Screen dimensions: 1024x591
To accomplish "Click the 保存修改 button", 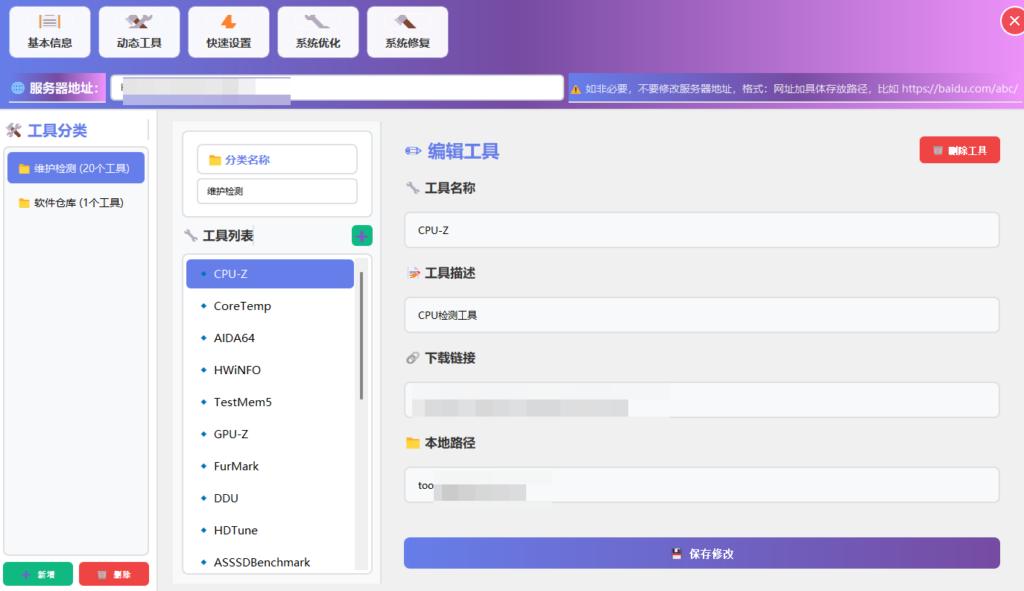I will click(701, 553).
